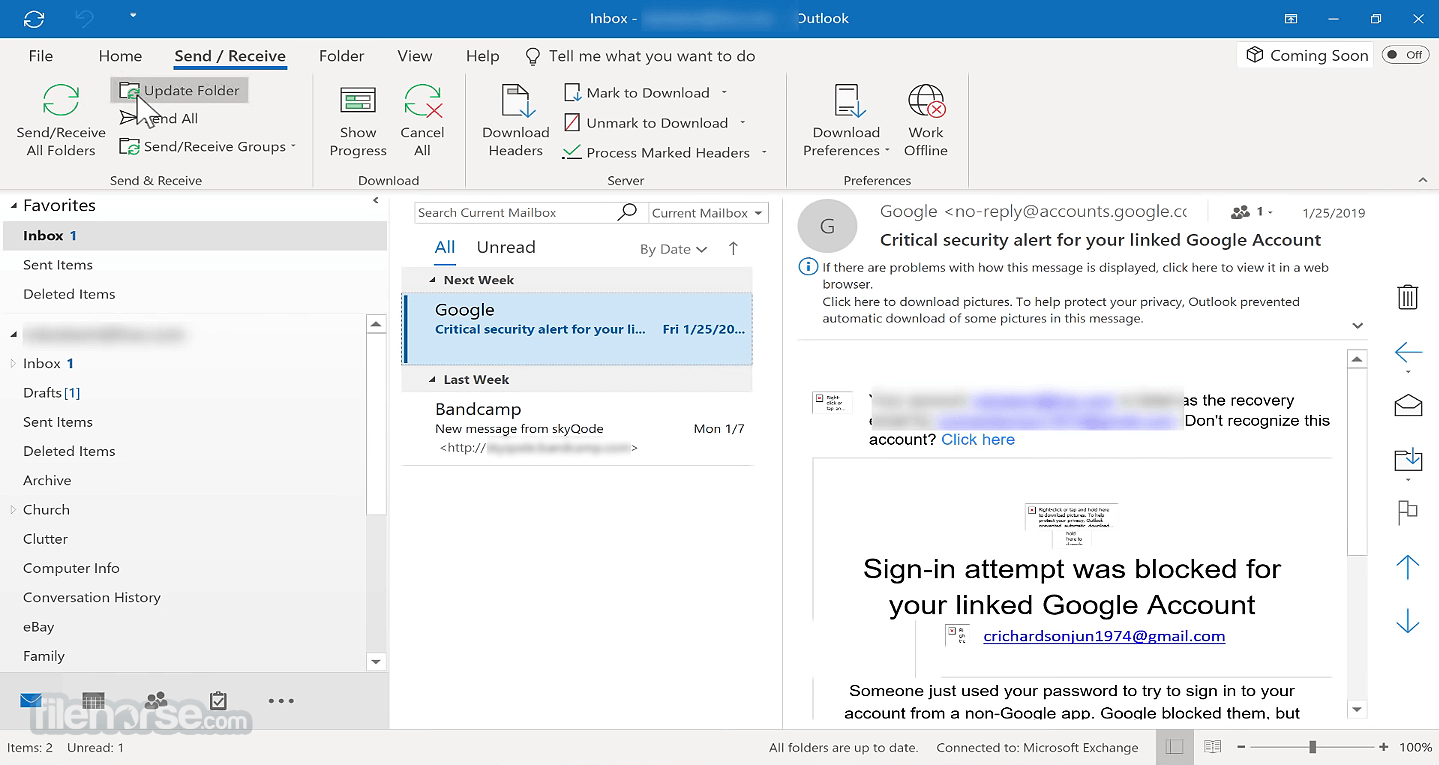1439x765 pixels.
Task: Toggle the Coming Soon switch
Action: [x=1405, y=55]
